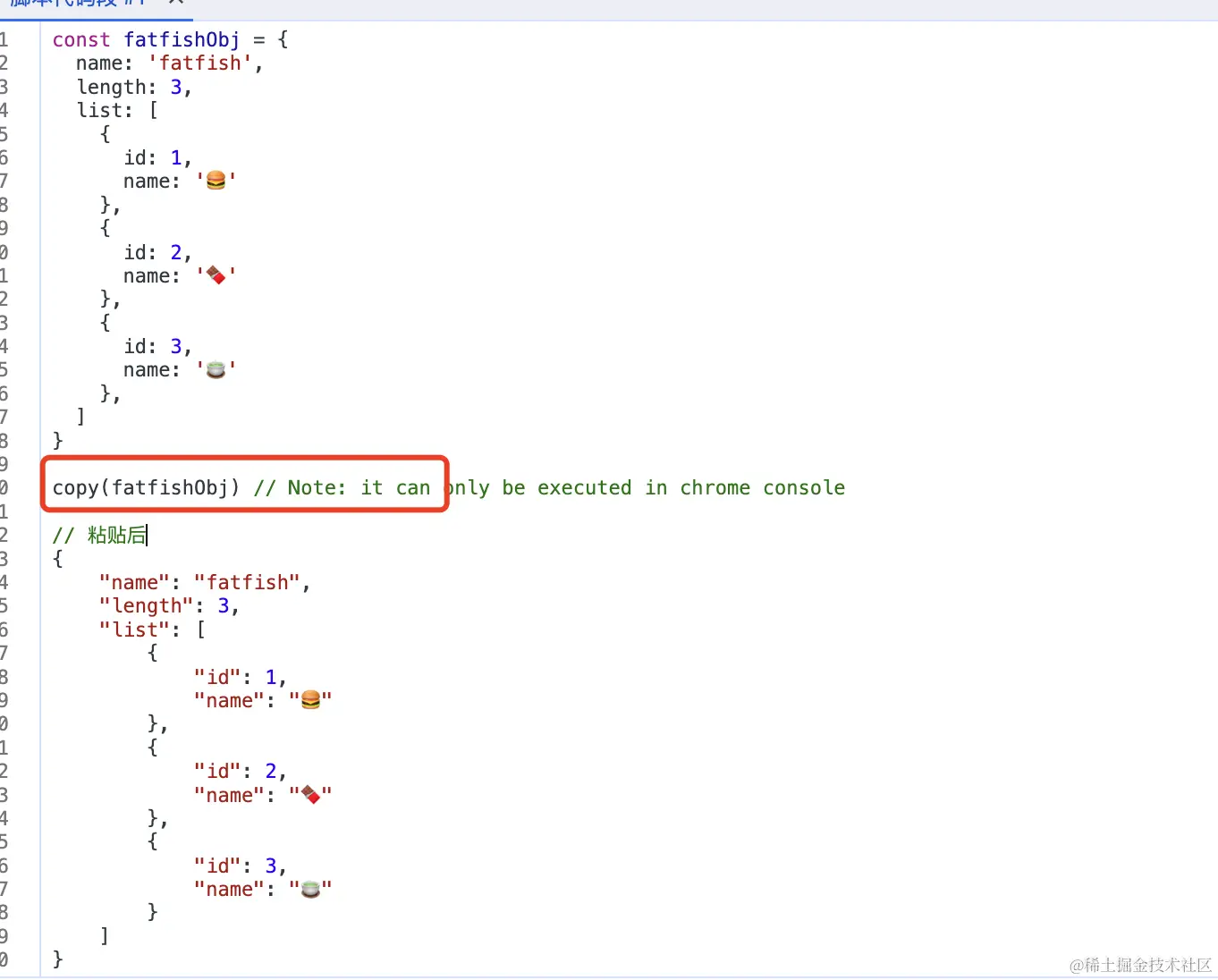Click the tea cup emoji in single quotes
This screenshot has width=1218, height=980.
pyautogui.click(x=216, y=369)
